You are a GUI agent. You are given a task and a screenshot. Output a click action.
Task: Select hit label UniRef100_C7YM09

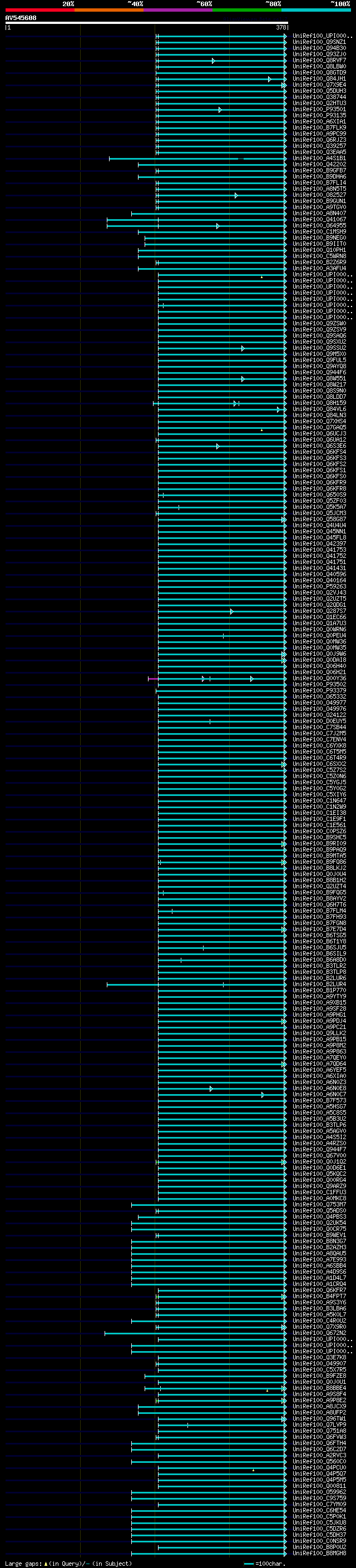point(319,1504)
